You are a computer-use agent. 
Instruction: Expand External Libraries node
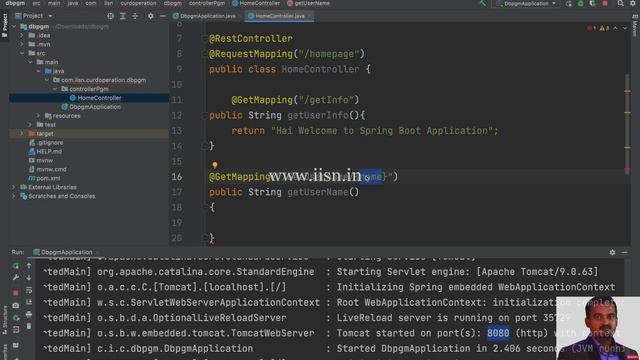[14, 188]
